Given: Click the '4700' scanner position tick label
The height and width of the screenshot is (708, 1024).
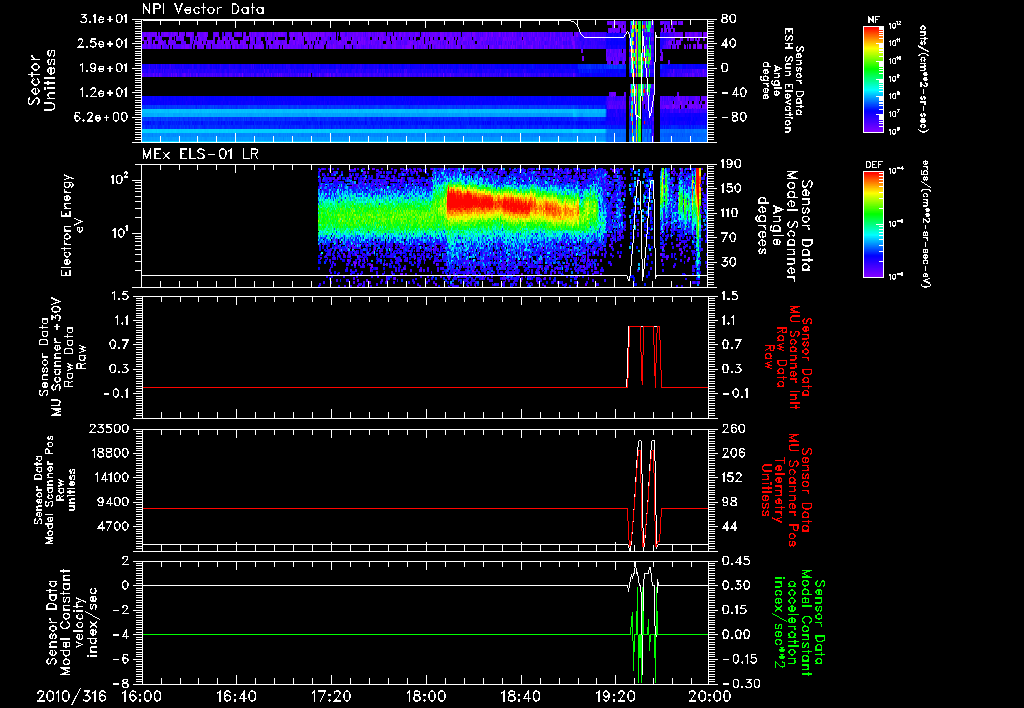Looking at the screenshot, I should [112, 526].
